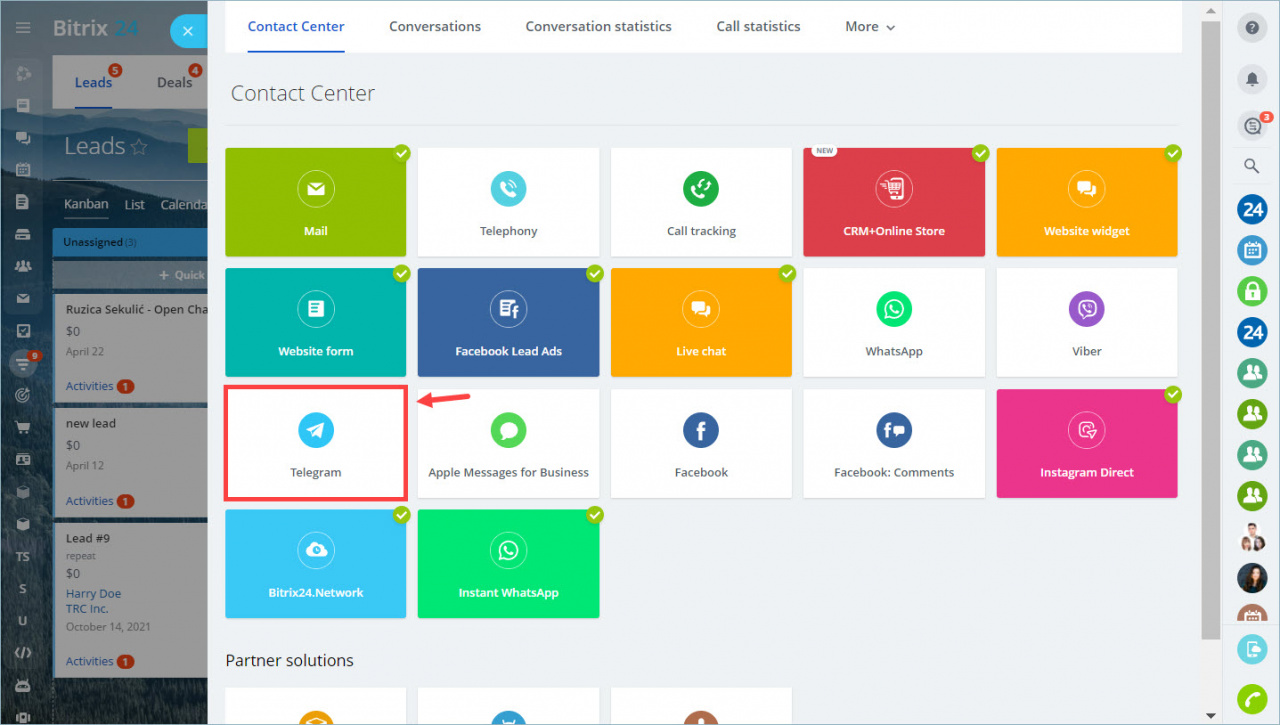
Task: Click the green phone call button
Action: click(1252, 699)
